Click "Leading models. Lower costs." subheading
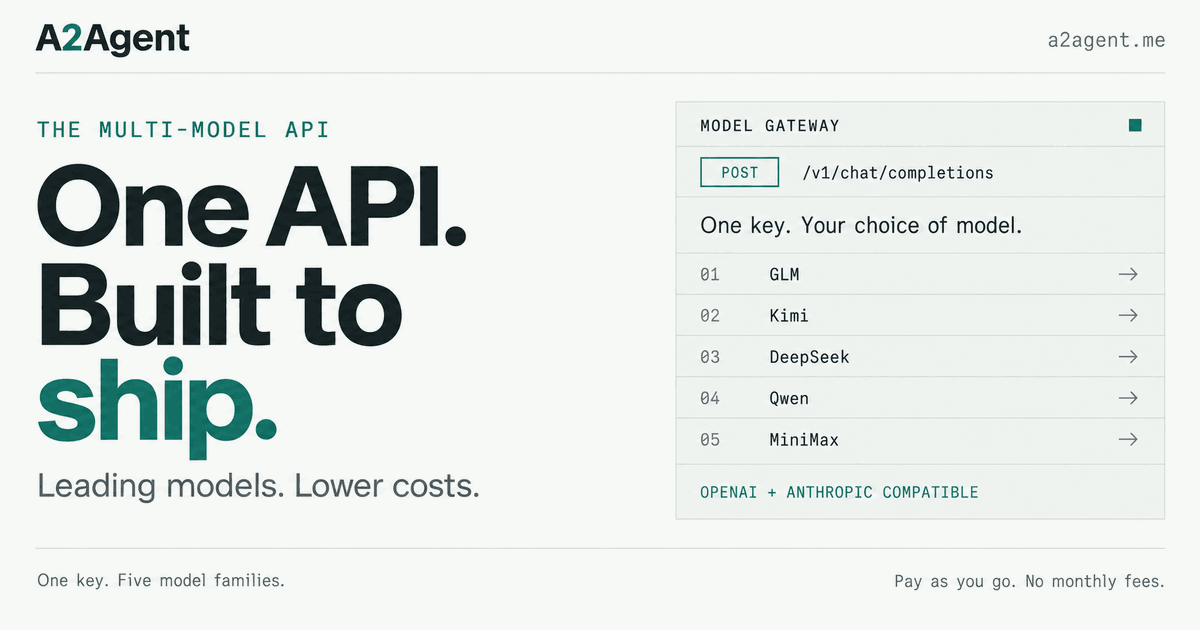 point(258,486)
